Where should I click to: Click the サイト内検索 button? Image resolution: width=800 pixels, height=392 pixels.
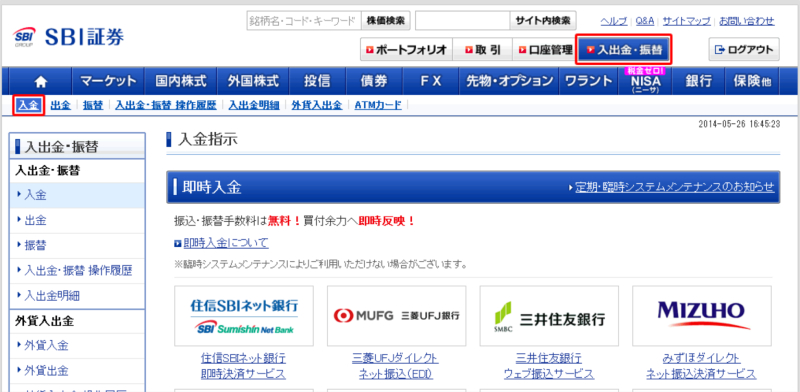(542, 21)
